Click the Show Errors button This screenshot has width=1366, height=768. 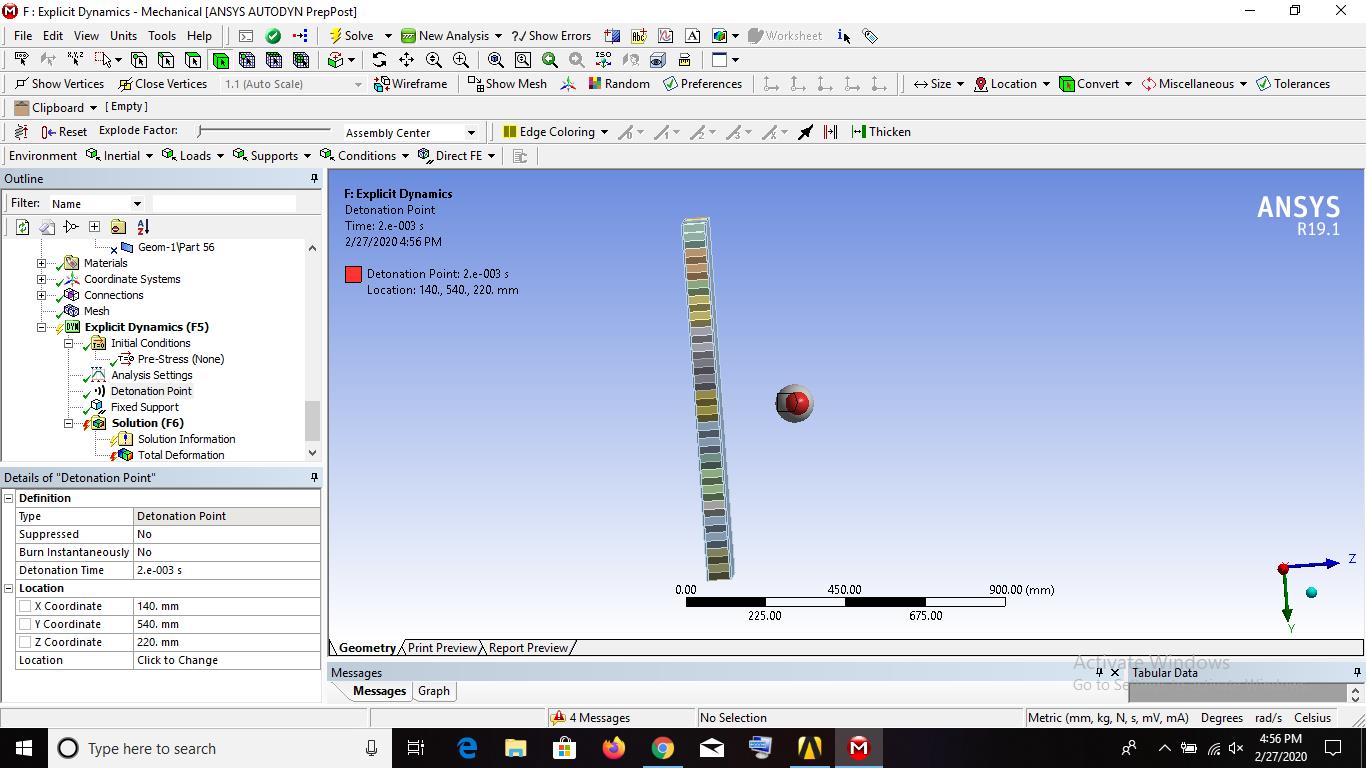pyautogui.click(x=551, y=36)
